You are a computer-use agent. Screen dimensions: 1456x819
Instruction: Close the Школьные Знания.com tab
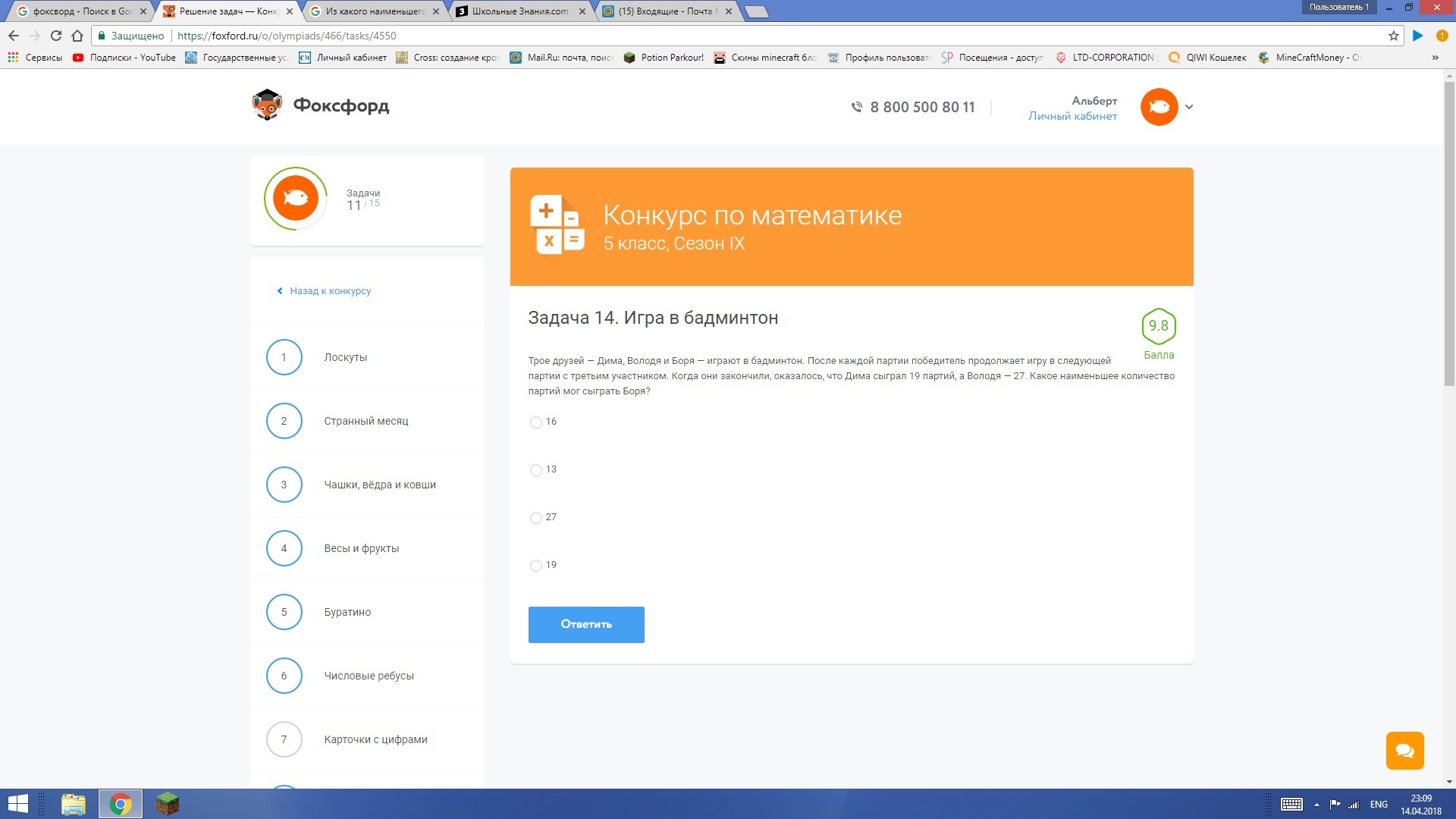tap(582, 11)
